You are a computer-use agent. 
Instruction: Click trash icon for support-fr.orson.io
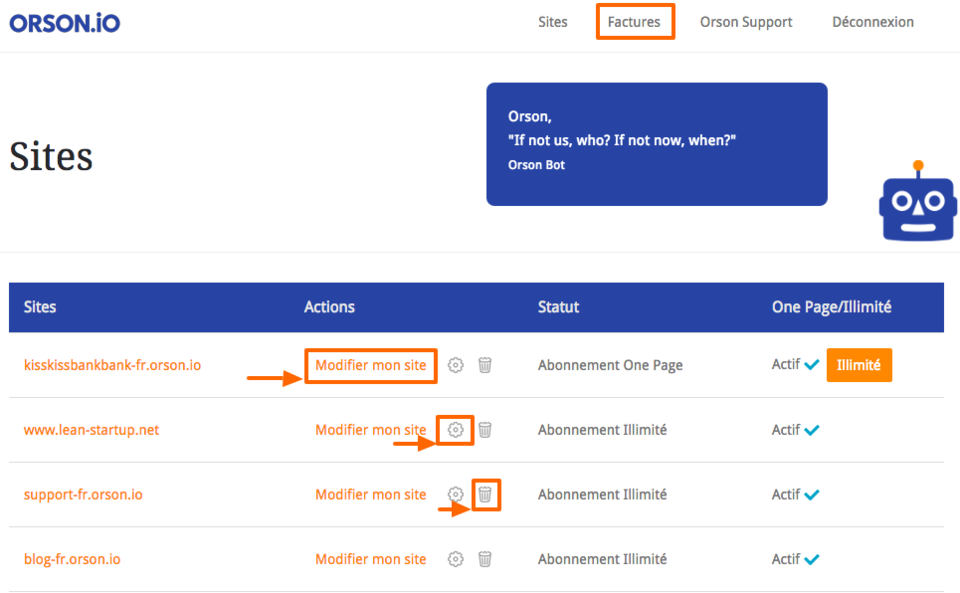pyautogui.click(x=485, y=494)
